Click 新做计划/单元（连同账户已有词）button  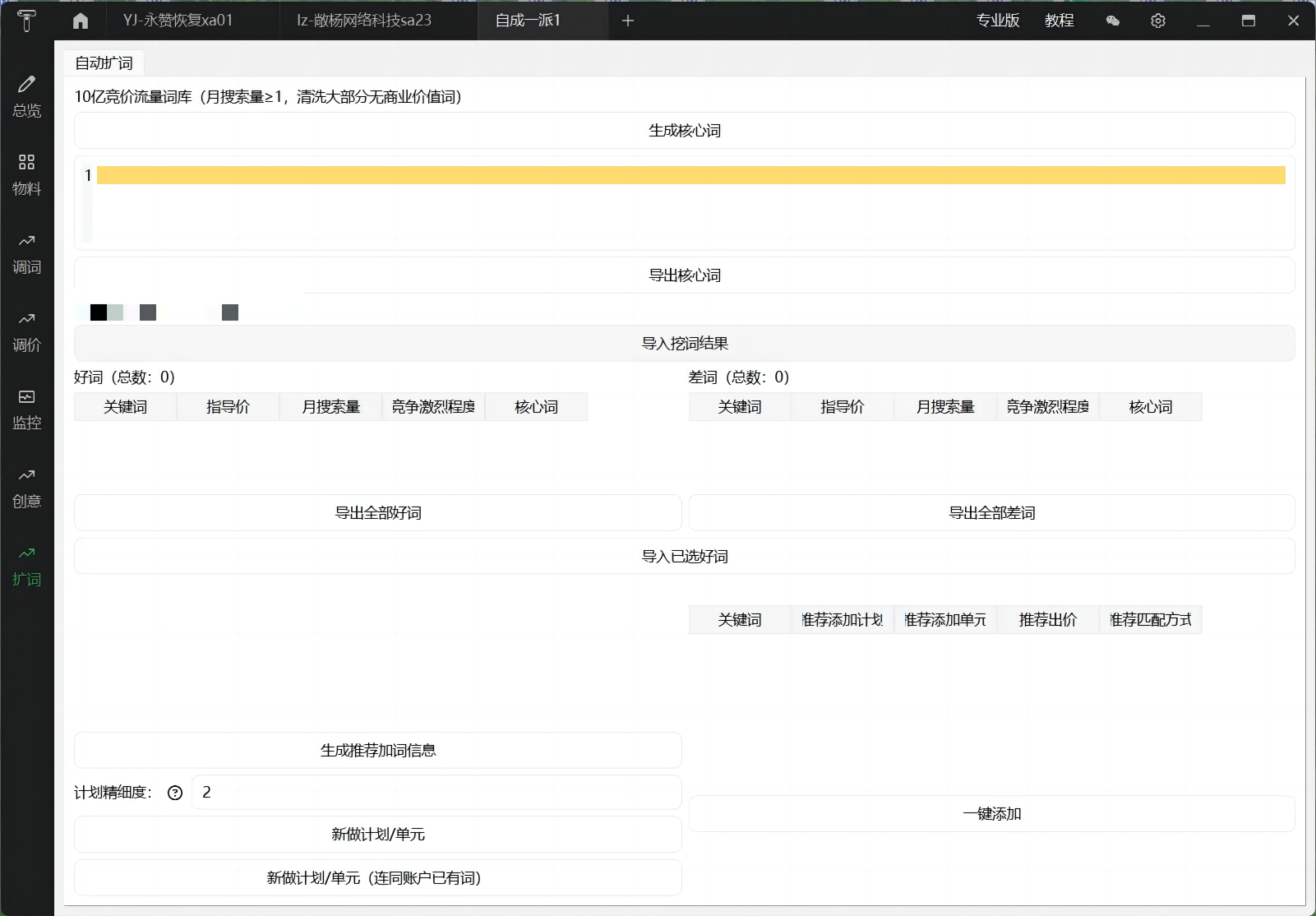[378, 878]
